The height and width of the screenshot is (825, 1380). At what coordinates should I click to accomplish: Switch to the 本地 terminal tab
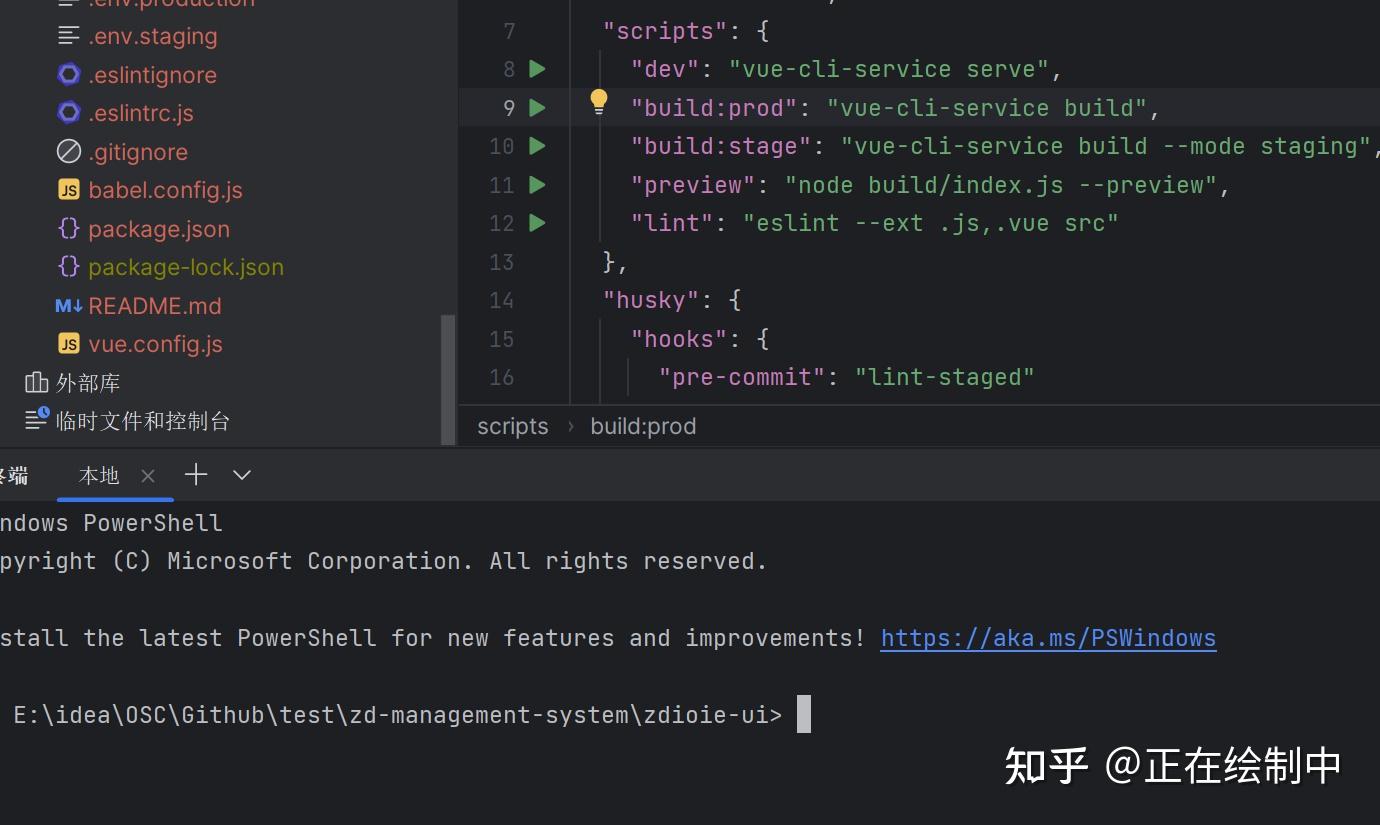(x=99, y=476)
